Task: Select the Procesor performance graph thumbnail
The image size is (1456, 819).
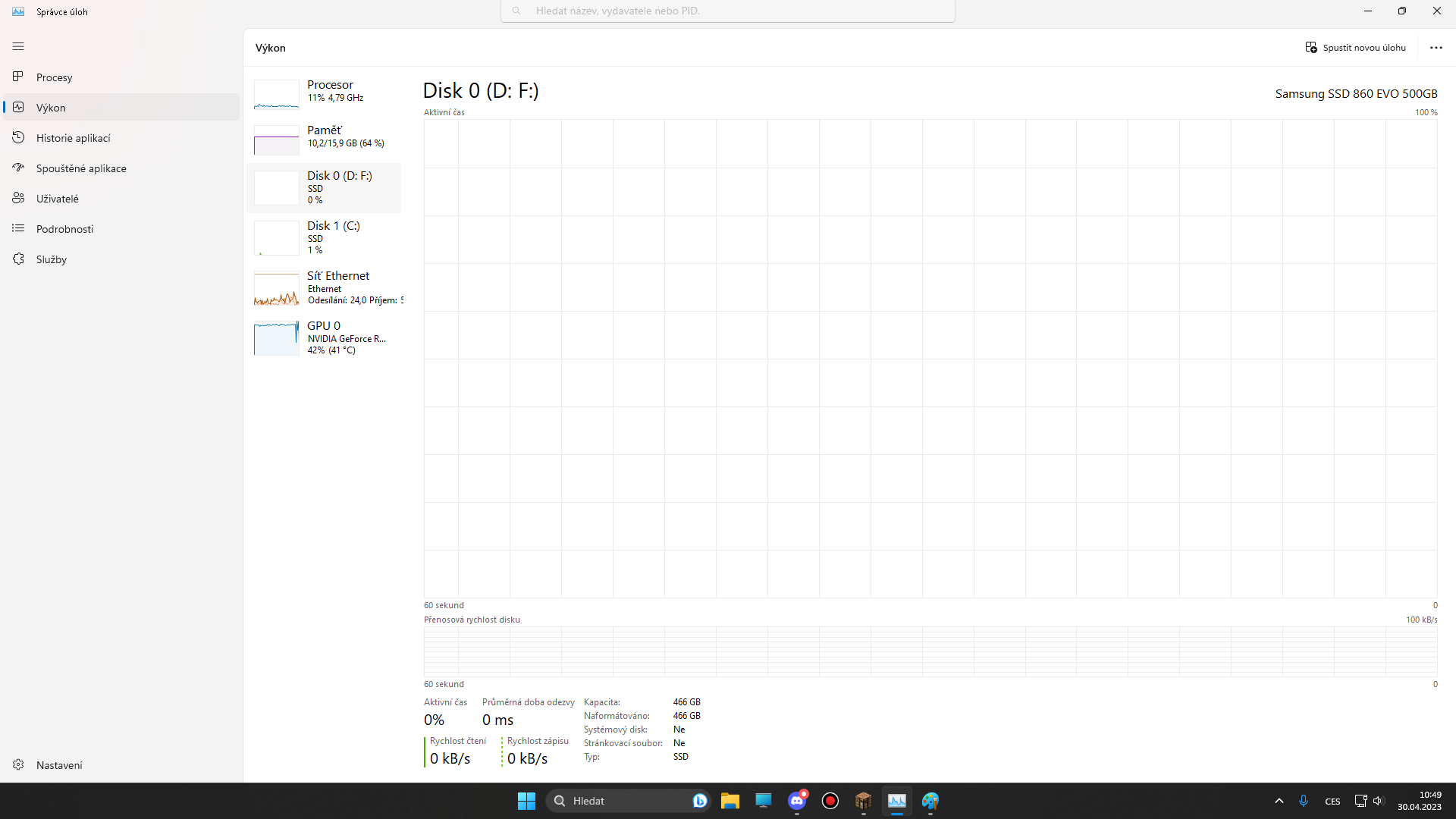Action: [x=277, y=95]
